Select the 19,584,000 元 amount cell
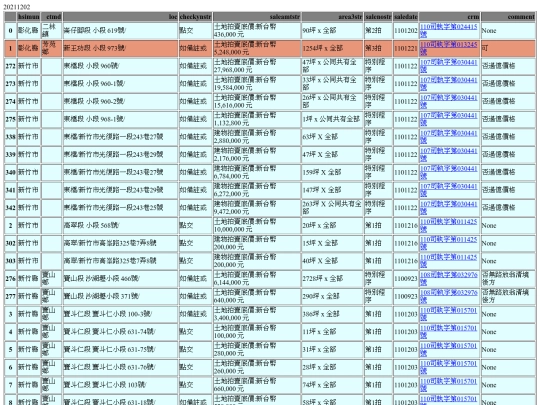540x405 pixels. [x=257, y=83]
